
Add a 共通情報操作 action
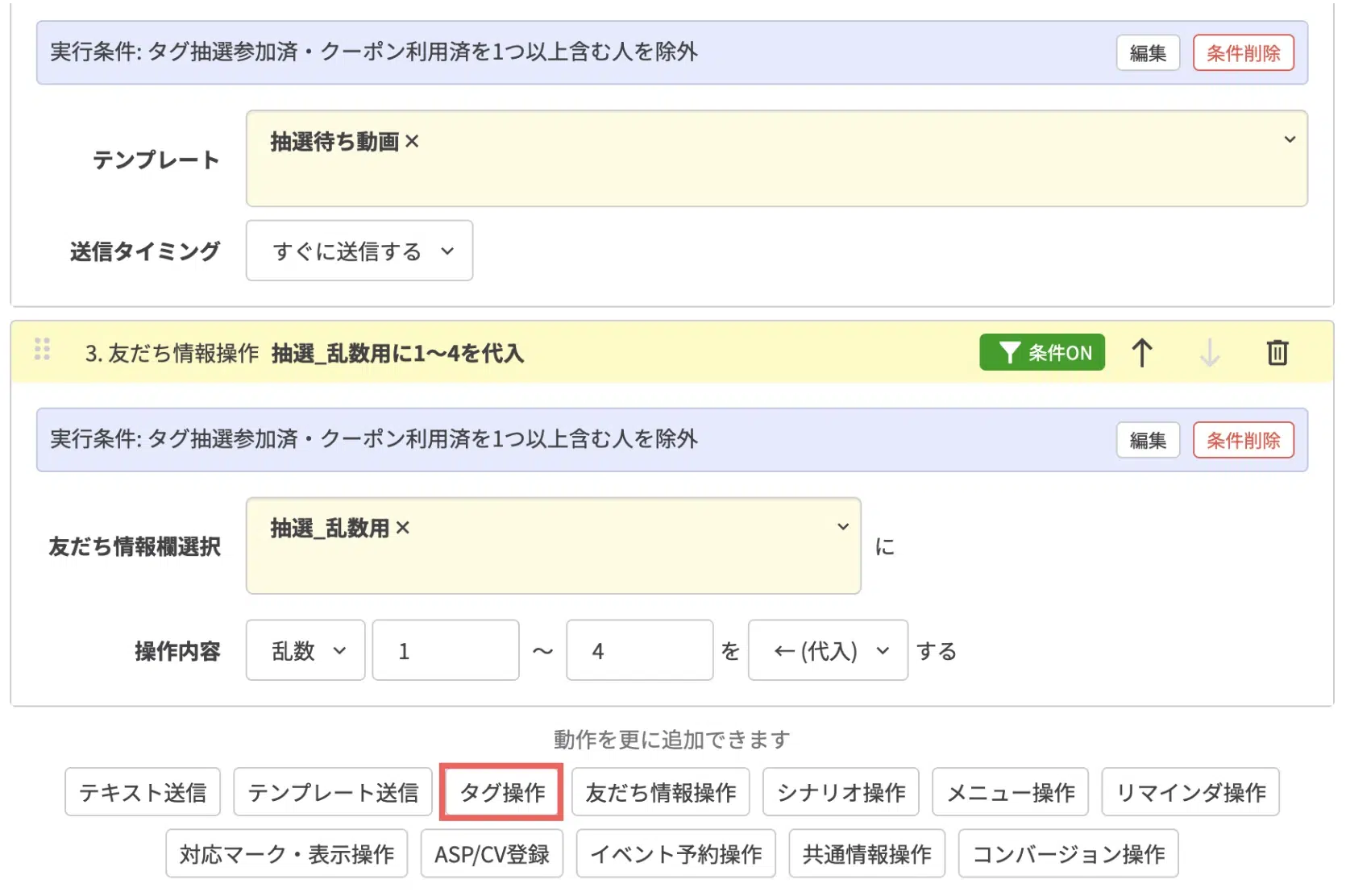click(x=866, y=853)
